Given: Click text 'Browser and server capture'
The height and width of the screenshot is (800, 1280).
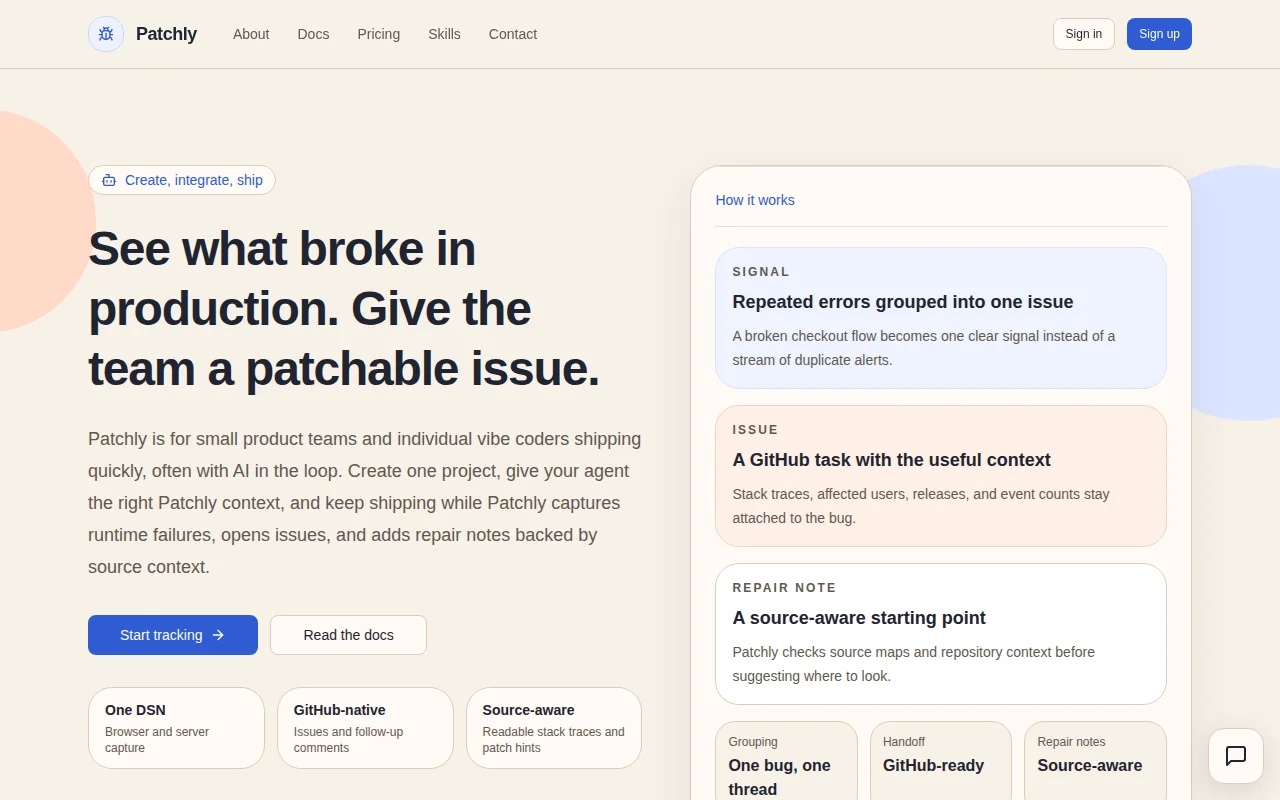Looking at the screenshot, I should point(157,740).
